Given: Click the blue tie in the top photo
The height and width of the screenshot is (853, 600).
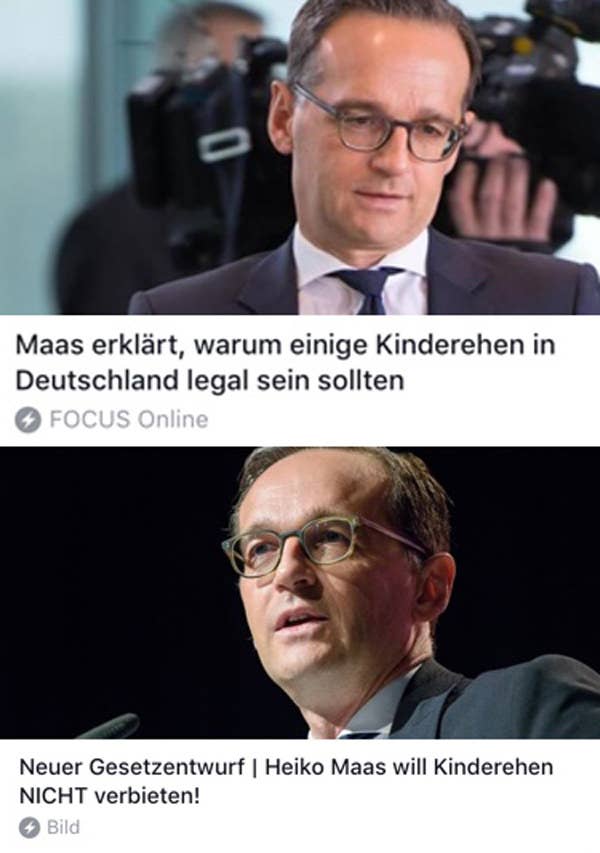Looking at the screenshot, I should (x=368, y=290).
